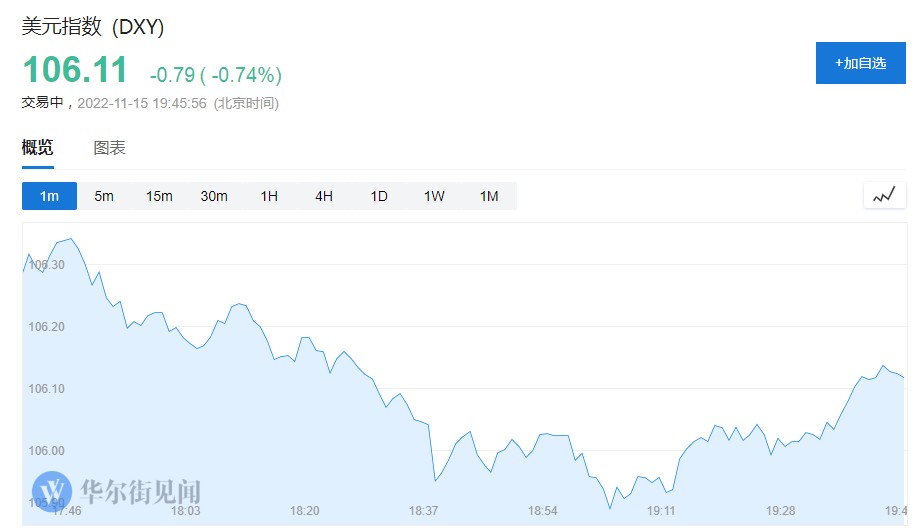Select the 1M monthly interval

tap(489, 196)
